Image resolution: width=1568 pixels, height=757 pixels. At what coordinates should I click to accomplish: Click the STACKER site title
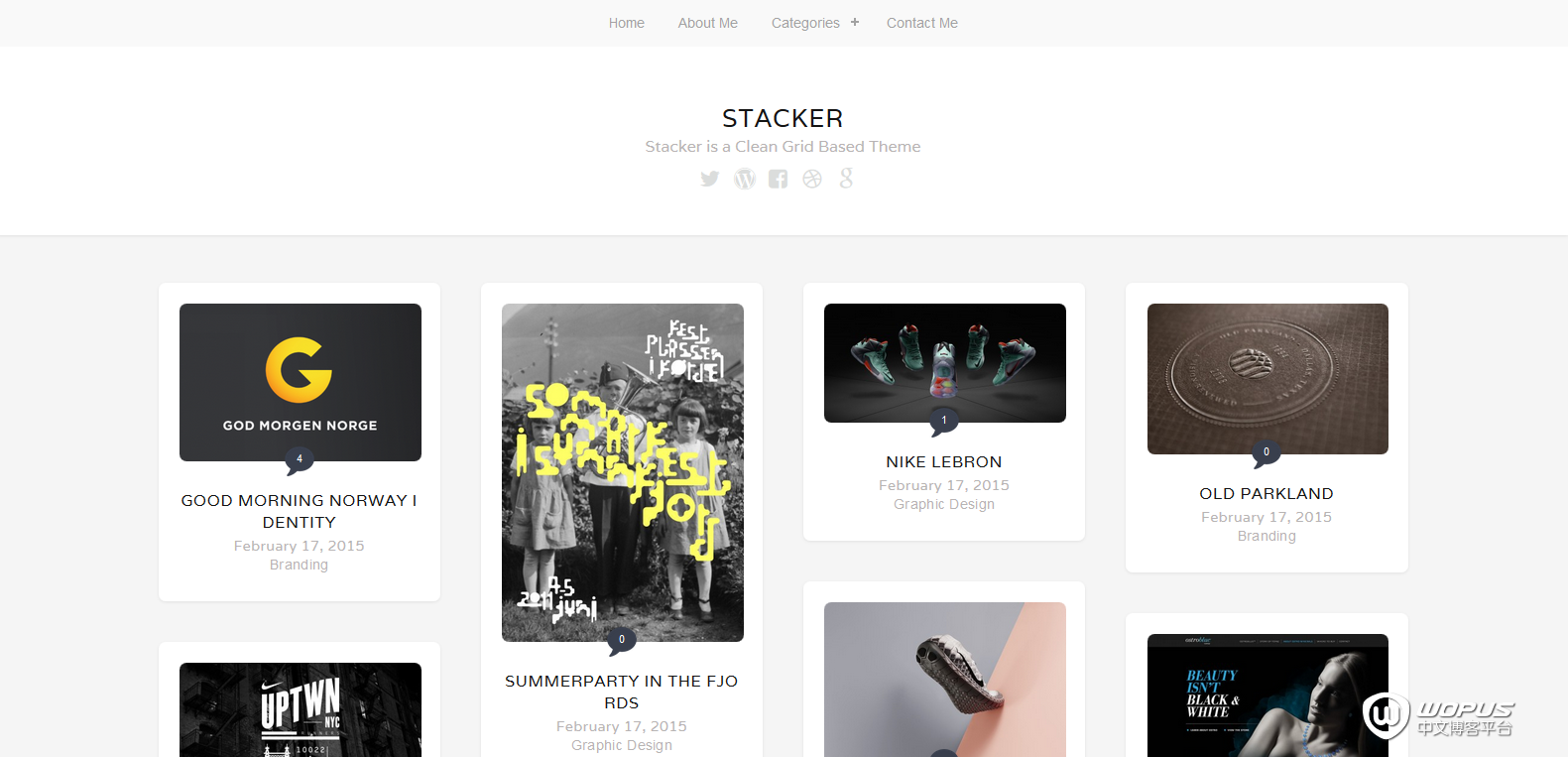783,118
